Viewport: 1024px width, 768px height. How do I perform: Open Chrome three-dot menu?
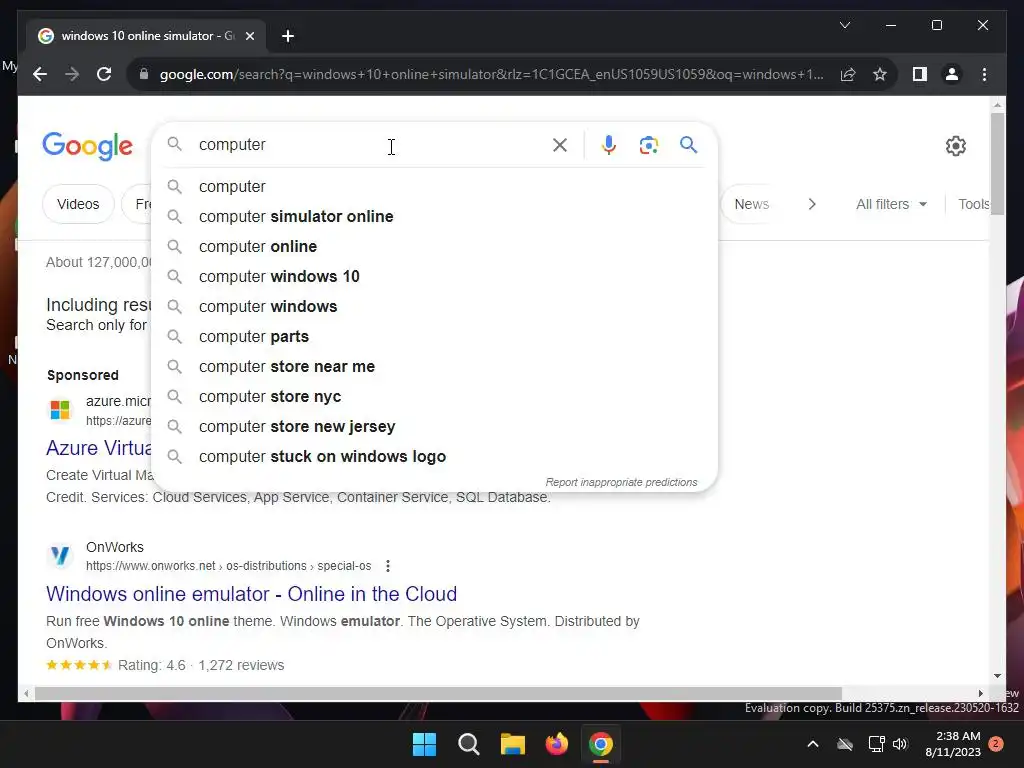point(984,74)
